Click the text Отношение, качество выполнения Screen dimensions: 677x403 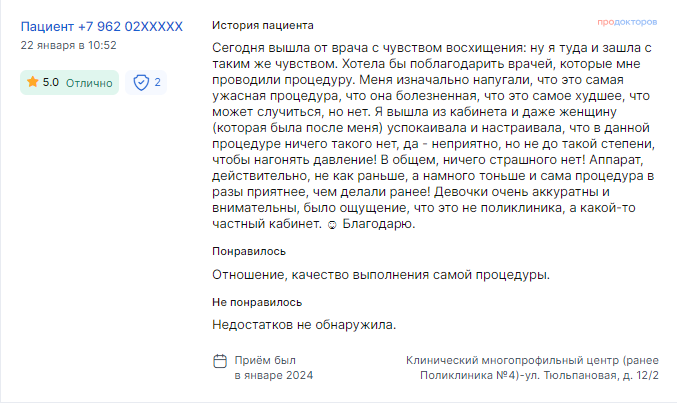[321, 275]
